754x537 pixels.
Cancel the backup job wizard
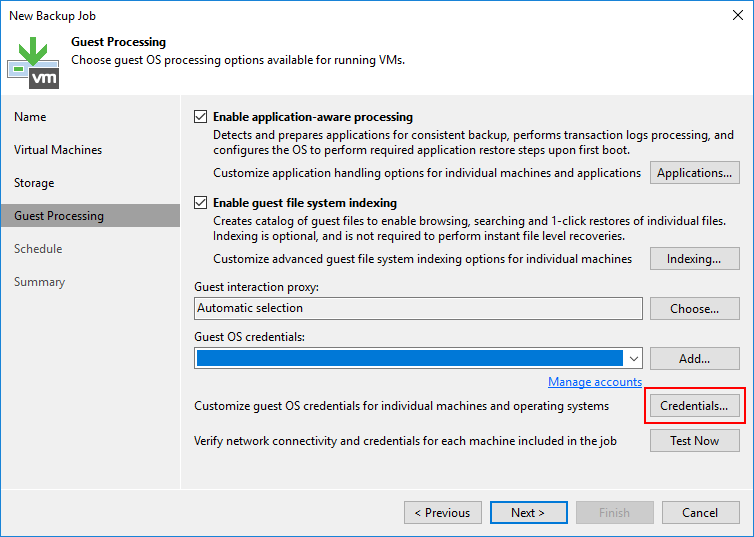point(700,513)
